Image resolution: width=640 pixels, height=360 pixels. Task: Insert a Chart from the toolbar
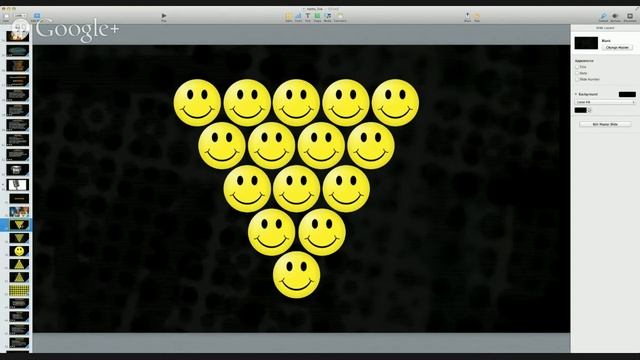(298, 17)
